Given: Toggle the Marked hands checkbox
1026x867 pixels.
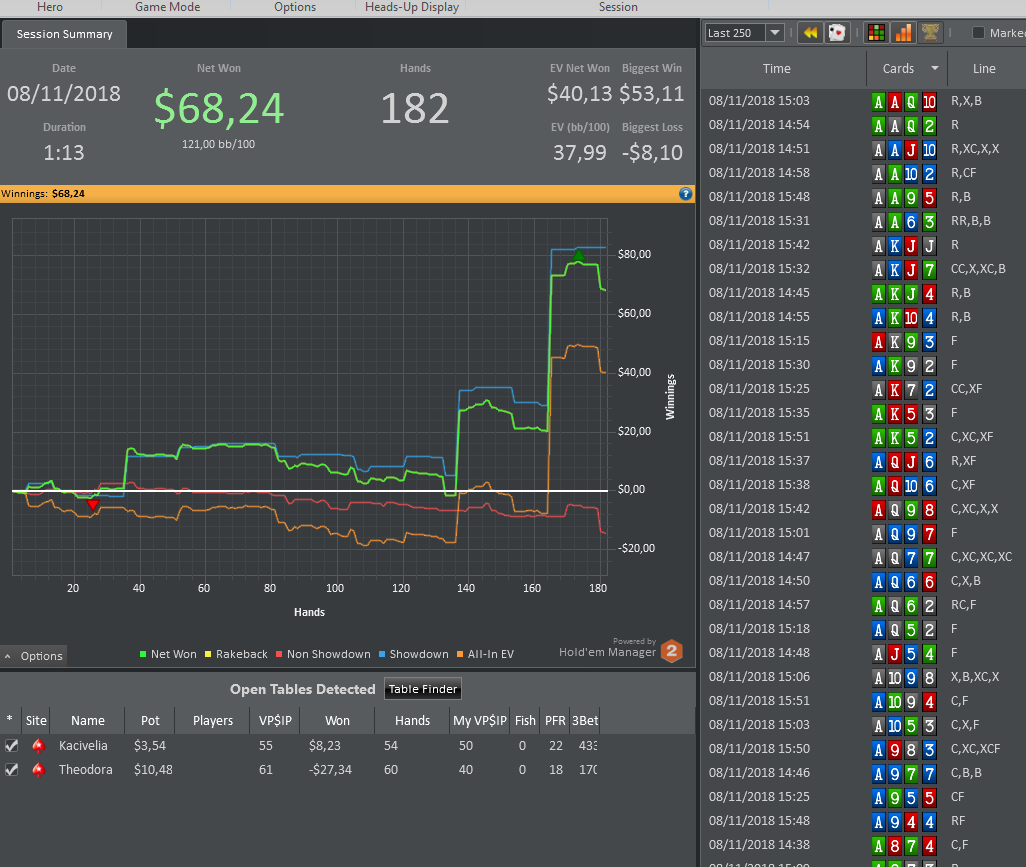Looking at the screenshot, I should pos(978,33).
